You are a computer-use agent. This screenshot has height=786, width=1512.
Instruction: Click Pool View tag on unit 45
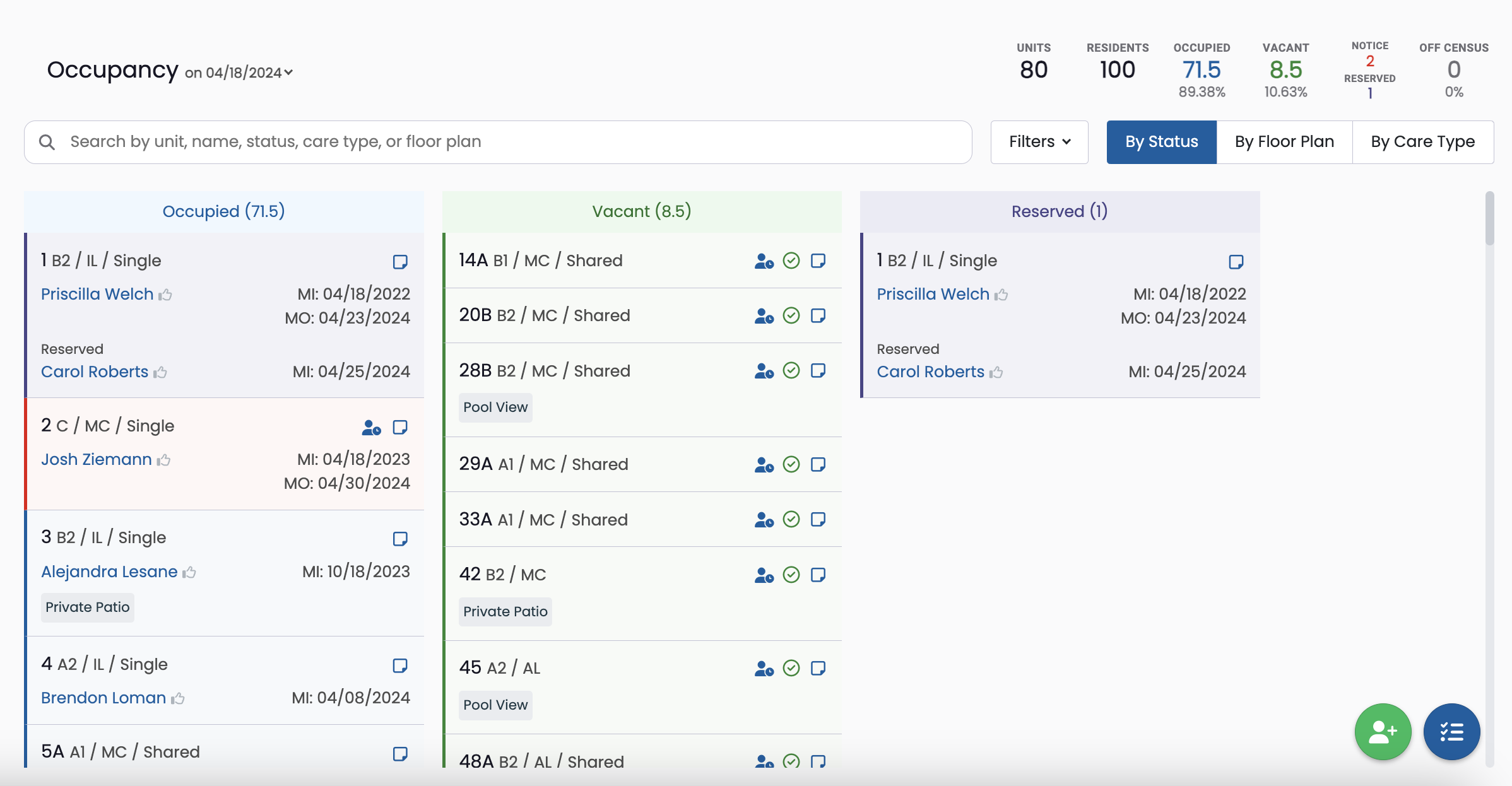pyautogui.click(x=495, y=705)
